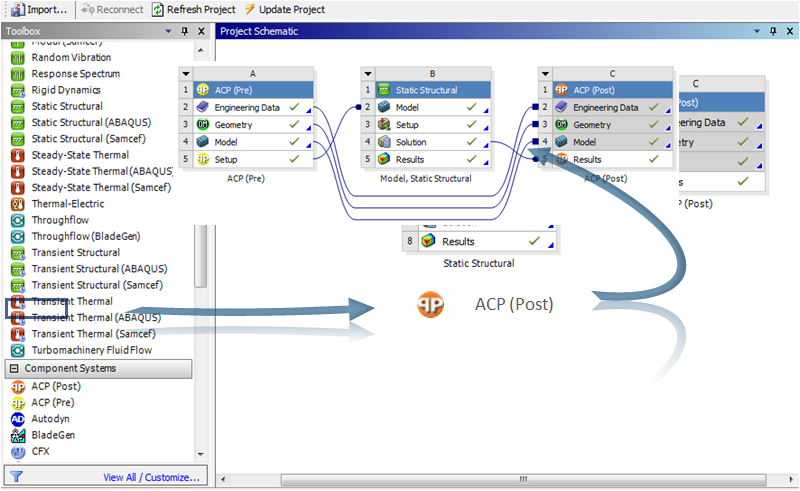Select the Throughflow icon in Toolbox
The image size is (800, 491).
[x=18, y=220]
